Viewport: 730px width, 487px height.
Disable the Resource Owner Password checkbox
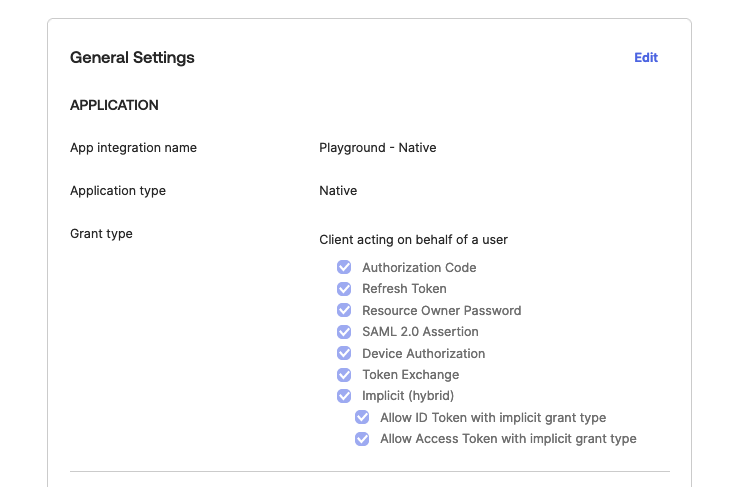tap(344, 310)
